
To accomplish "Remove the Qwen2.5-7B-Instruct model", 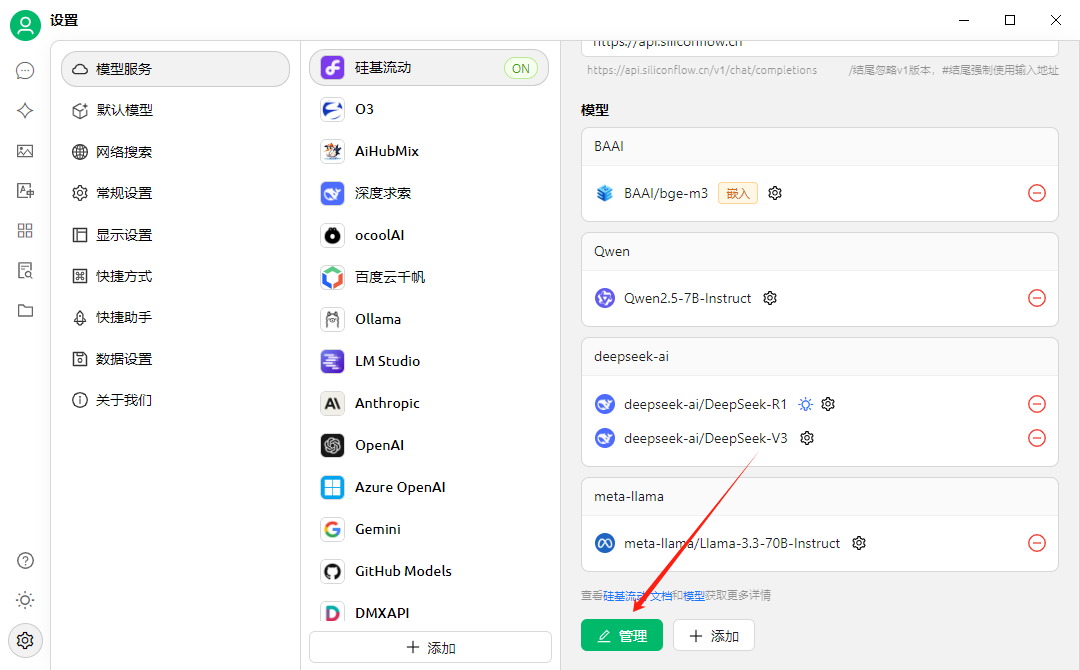I will (x=1037, y=298).
